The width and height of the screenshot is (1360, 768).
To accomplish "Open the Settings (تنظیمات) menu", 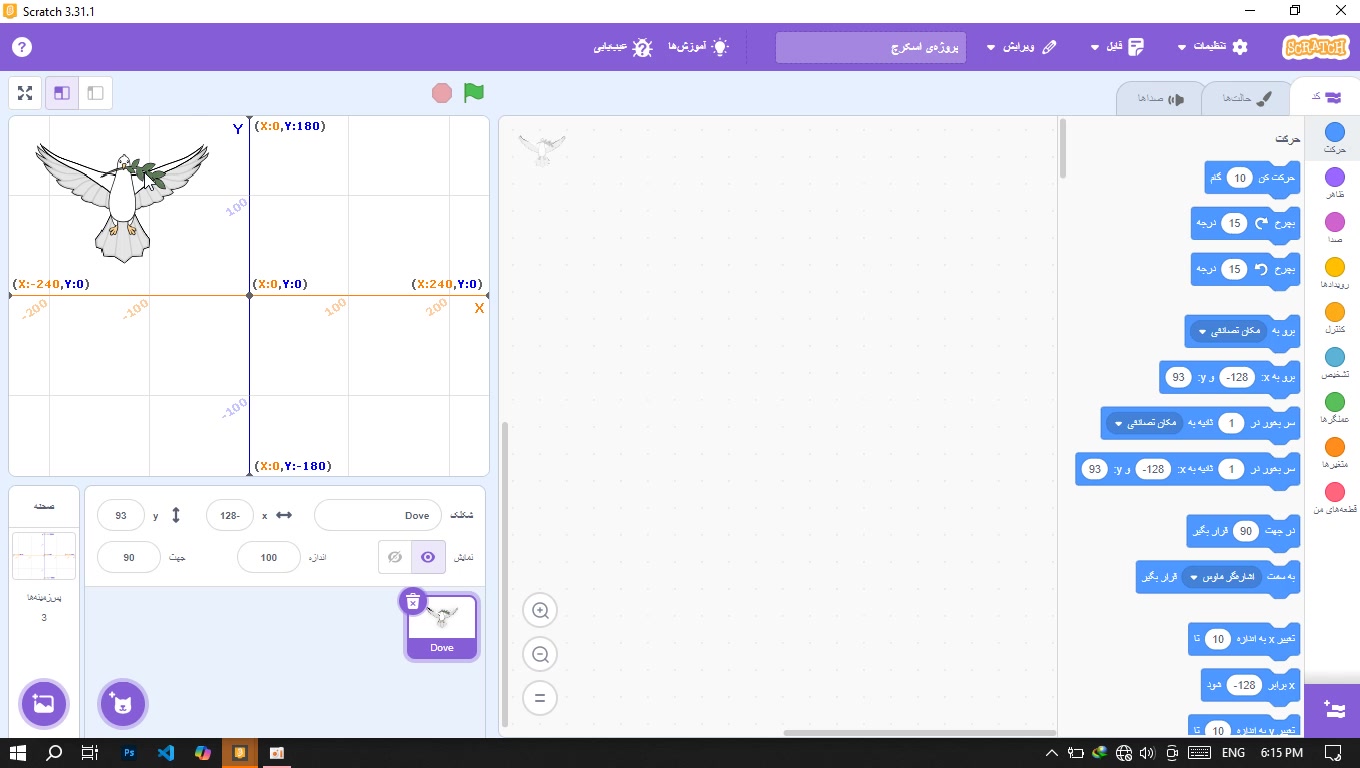I will 1213,47.
